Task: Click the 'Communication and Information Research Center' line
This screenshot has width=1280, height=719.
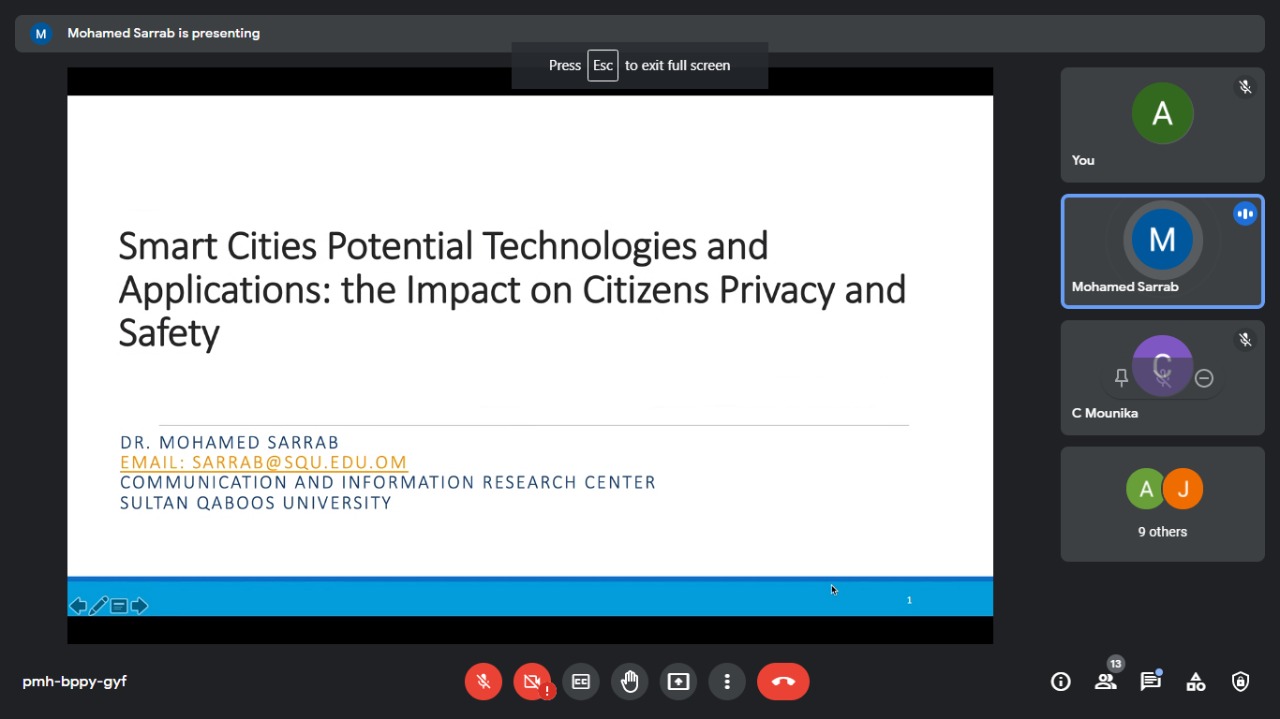Action: [388, 482]
